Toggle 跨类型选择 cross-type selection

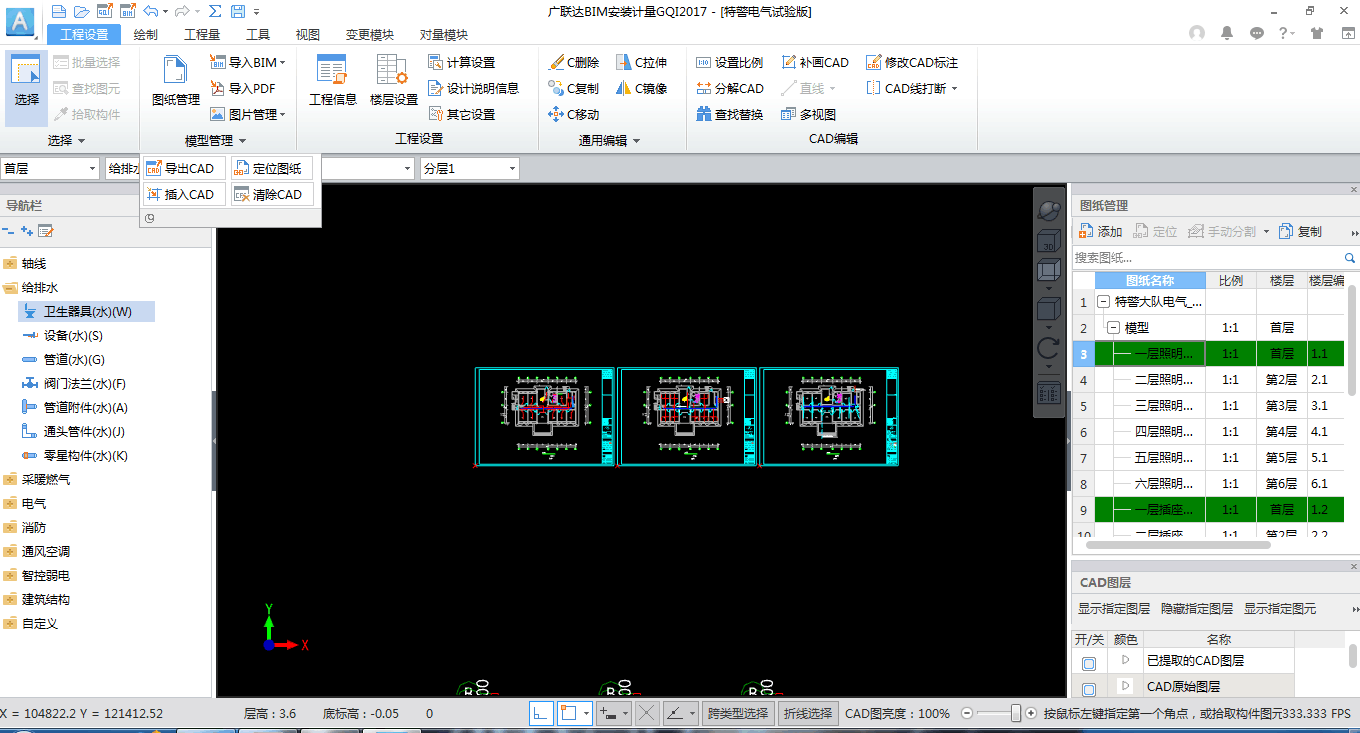pyautogui.click(x=738, y=713)
